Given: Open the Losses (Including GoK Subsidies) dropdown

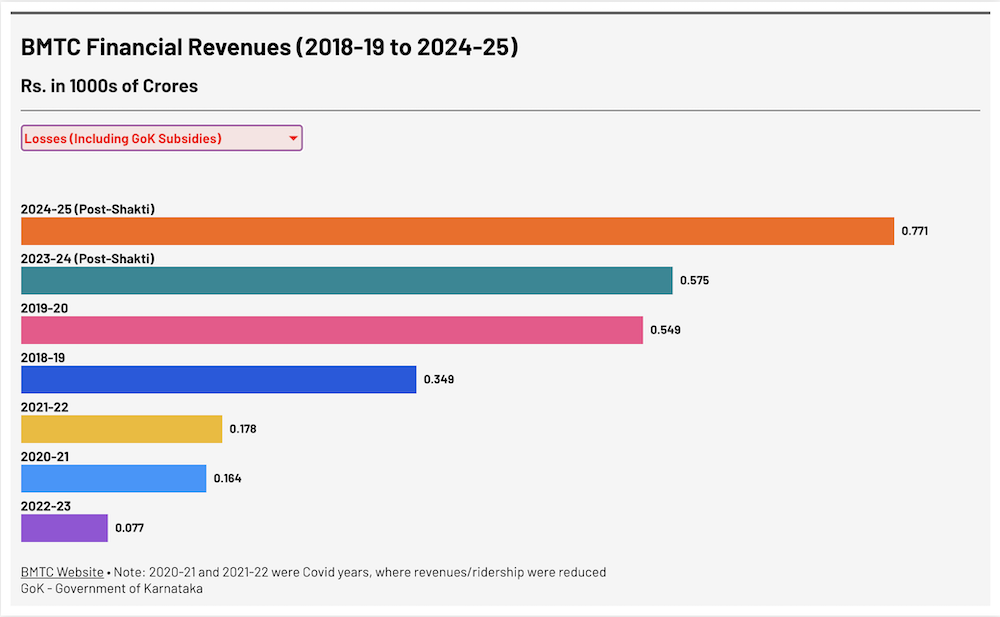Looking at the screenshot, I should (x=160, y=139).
